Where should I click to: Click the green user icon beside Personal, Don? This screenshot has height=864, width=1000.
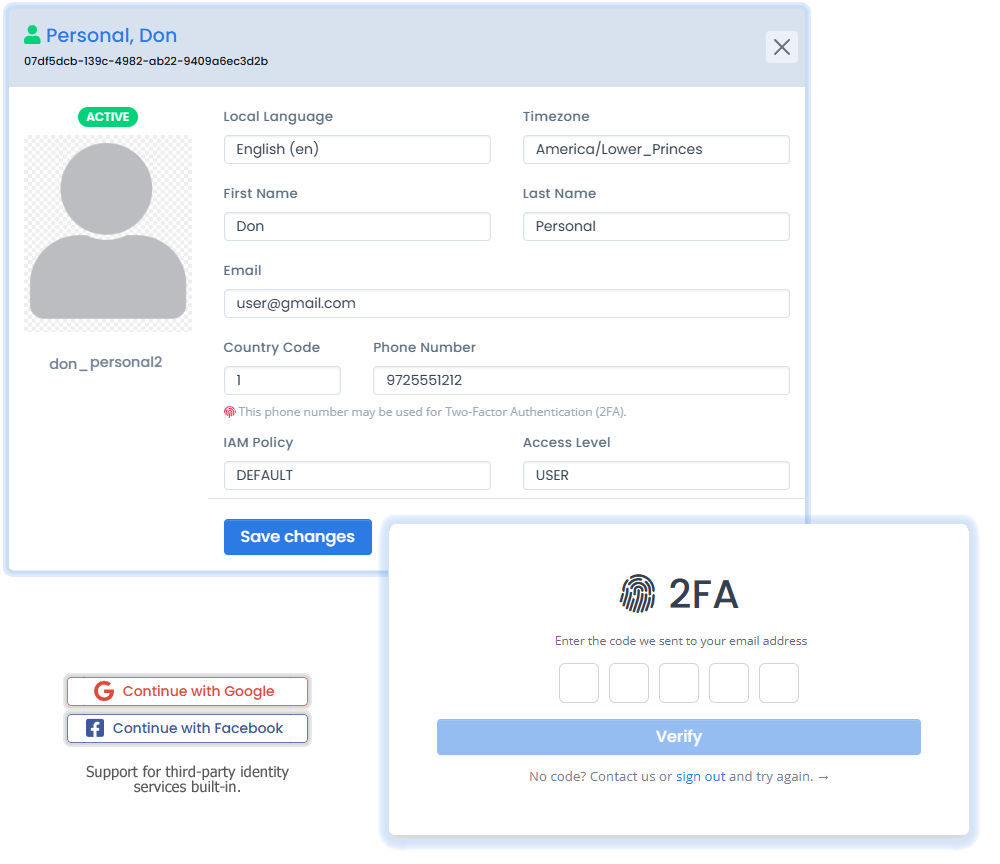pyautogui.click(x=32, y=35)
